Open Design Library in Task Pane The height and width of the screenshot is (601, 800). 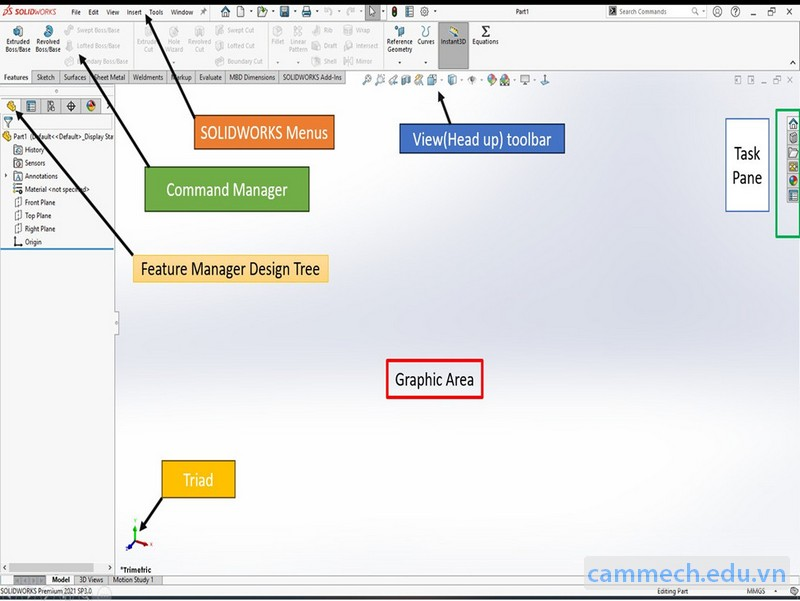click(x=793, y=138)
